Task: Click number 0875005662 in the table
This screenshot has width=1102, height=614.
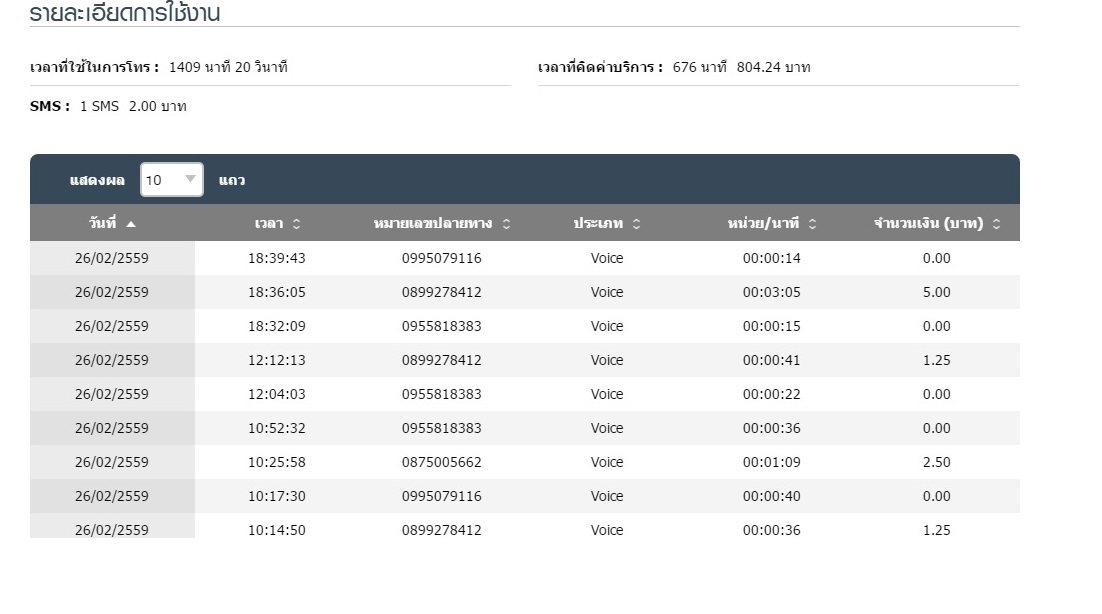Action: 441,462
